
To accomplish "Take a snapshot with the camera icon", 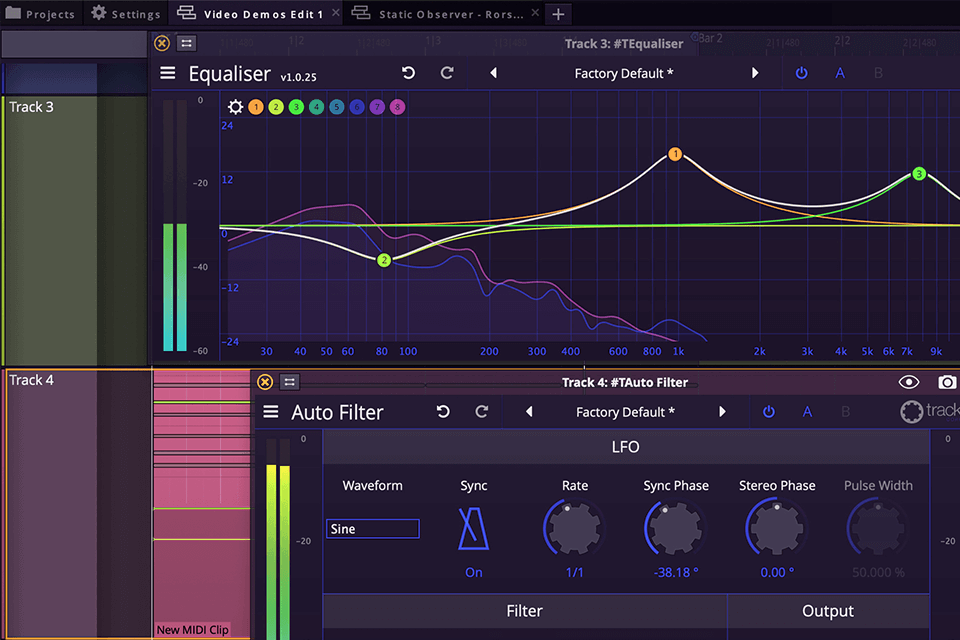I will coord(948,382).
